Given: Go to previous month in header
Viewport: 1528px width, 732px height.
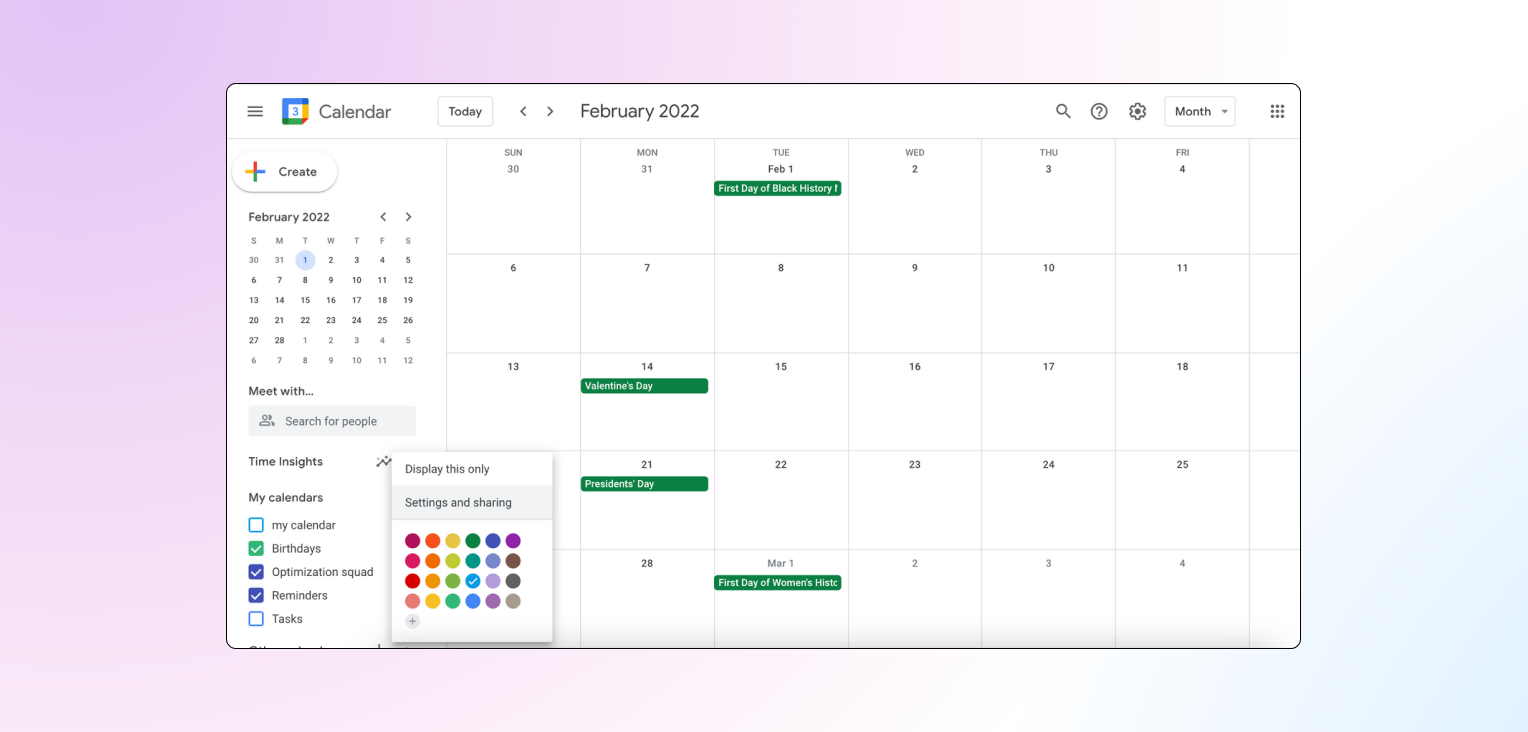Looking at the screenshot, I should click(x=523, y=112).
